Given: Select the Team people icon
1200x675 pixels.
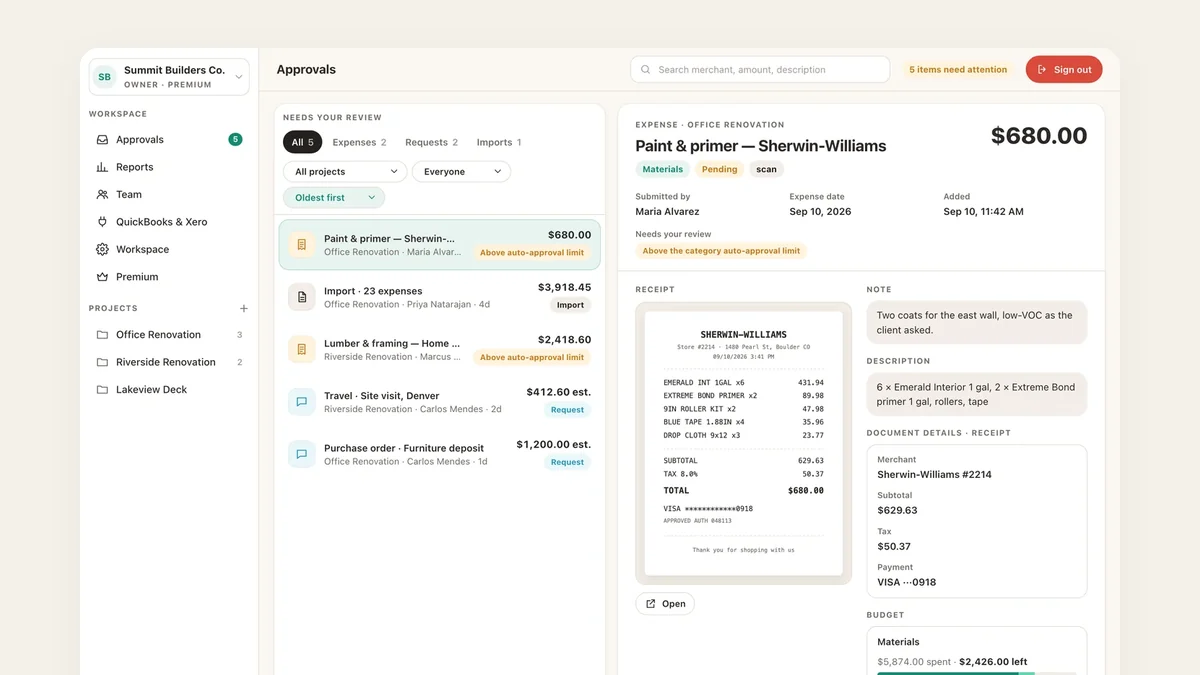Looking at the screenshot, I should pos(102,195).
